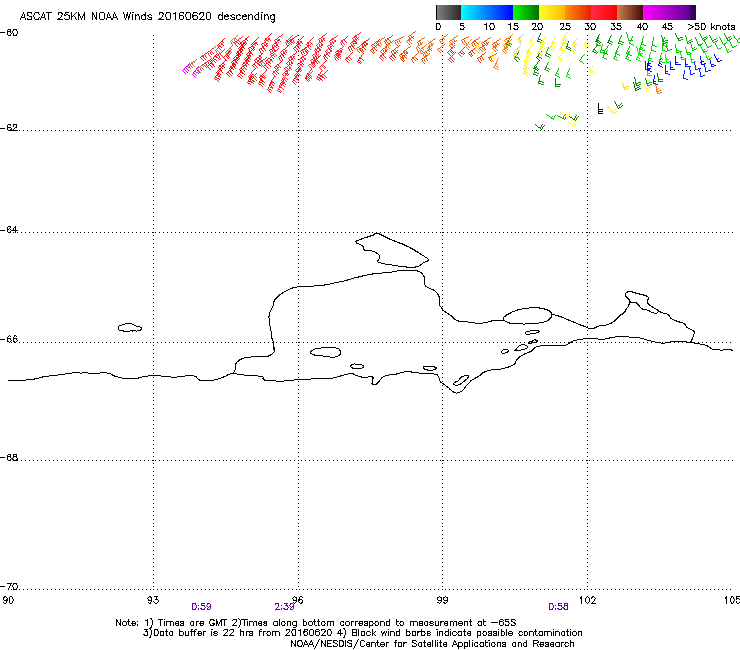This screenshot has width=740, height=650.
Task: Click the black contaminated wind barb
Action: click(600, 109)
